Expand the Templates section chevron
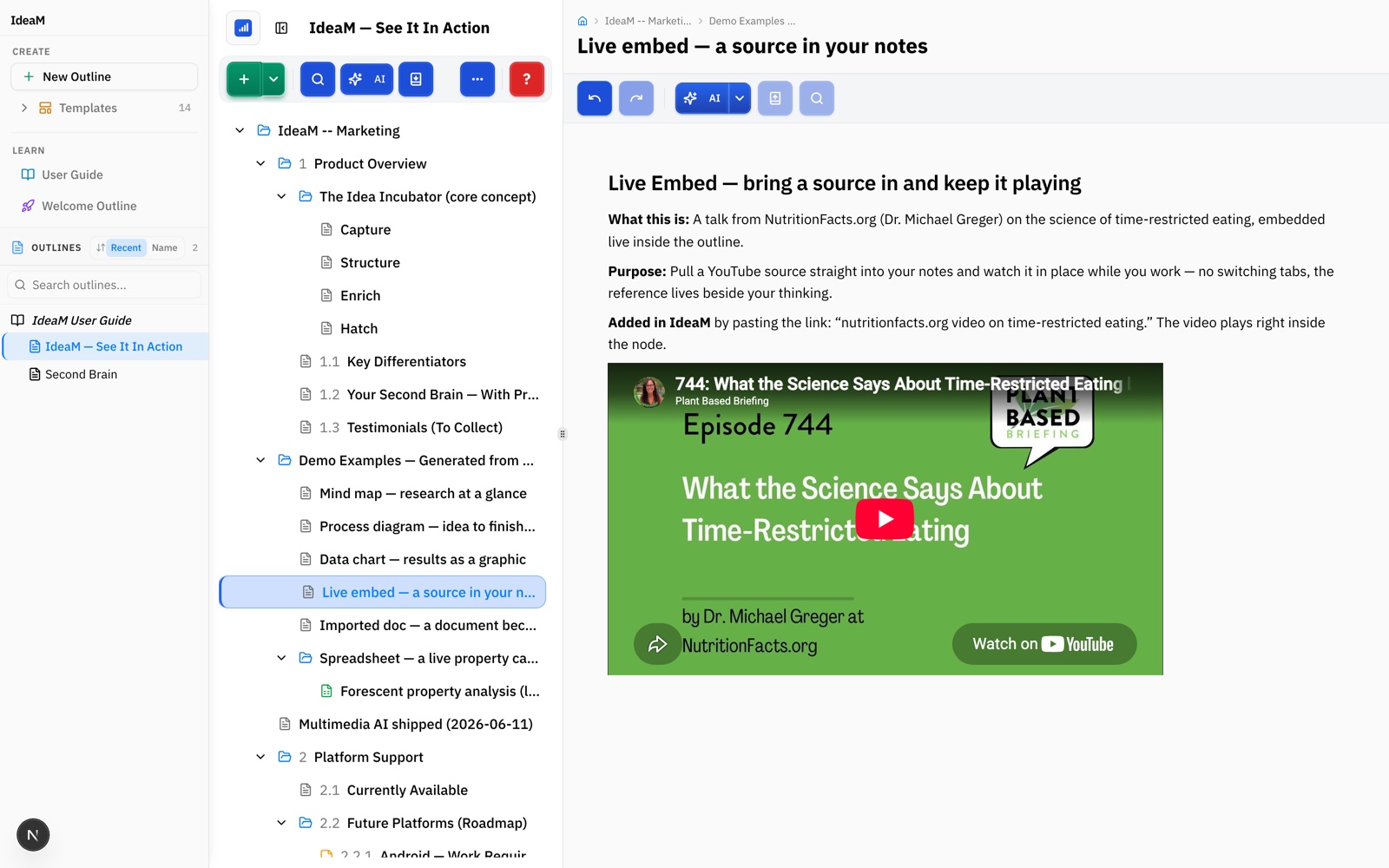This screenshot has width=1389, height=868. tap(24, 108)
